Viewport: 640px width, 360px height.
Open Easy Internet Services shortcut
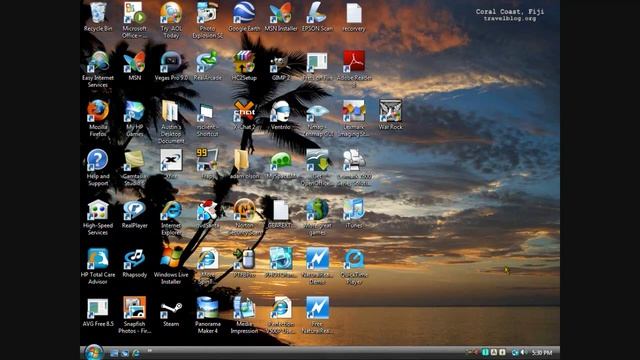[98, 69]
